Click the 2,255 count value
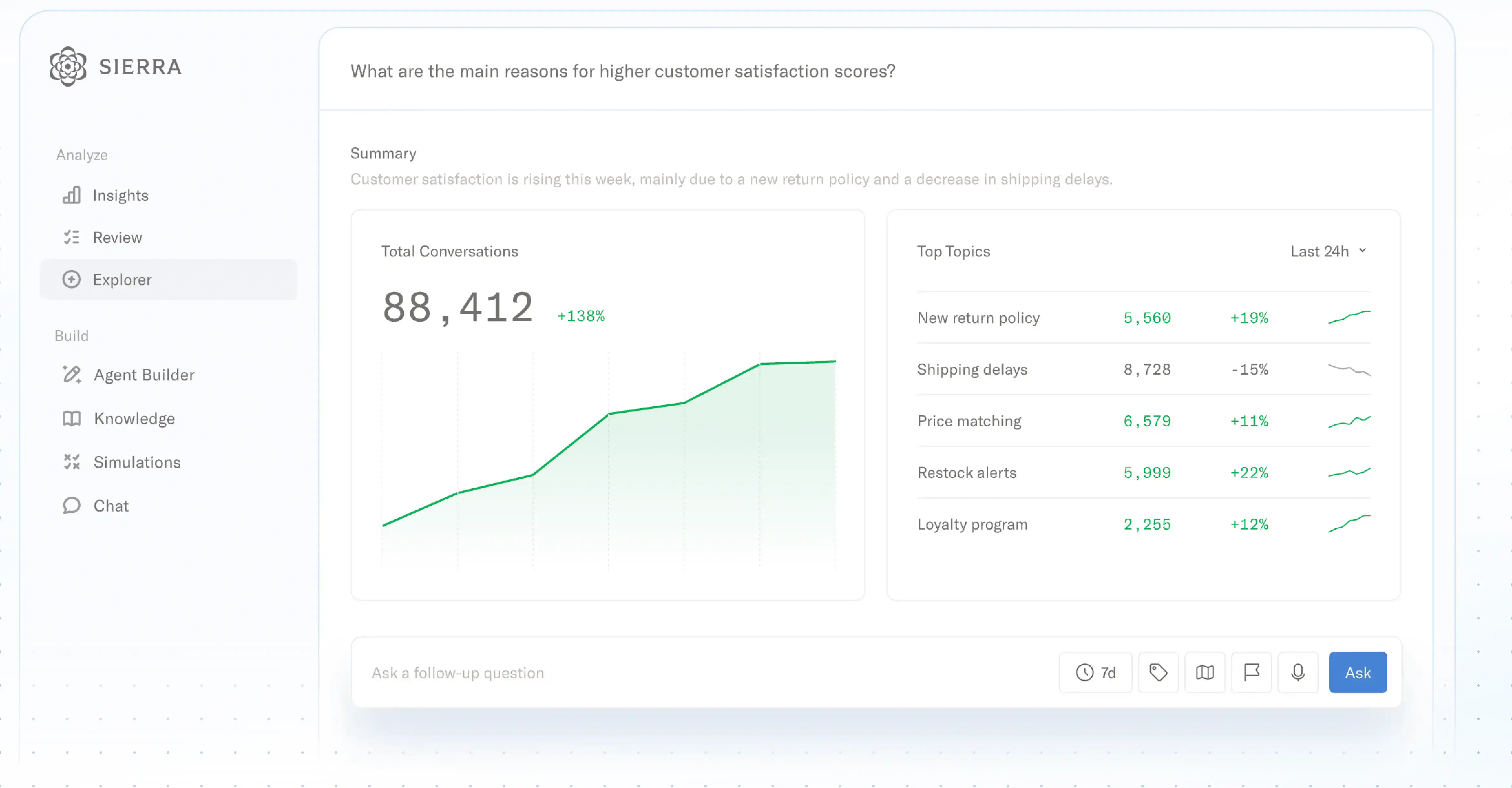Image resolution: width=1512 pixels, height=788 pixels. pos(1147,524)
